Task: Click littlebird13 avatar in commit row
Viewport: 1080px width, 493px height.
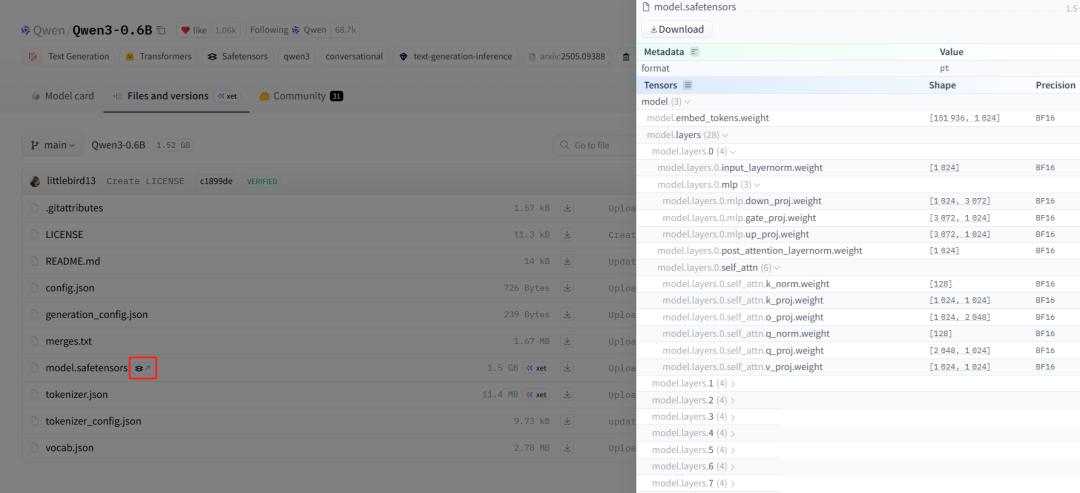Action: [35, 181]
